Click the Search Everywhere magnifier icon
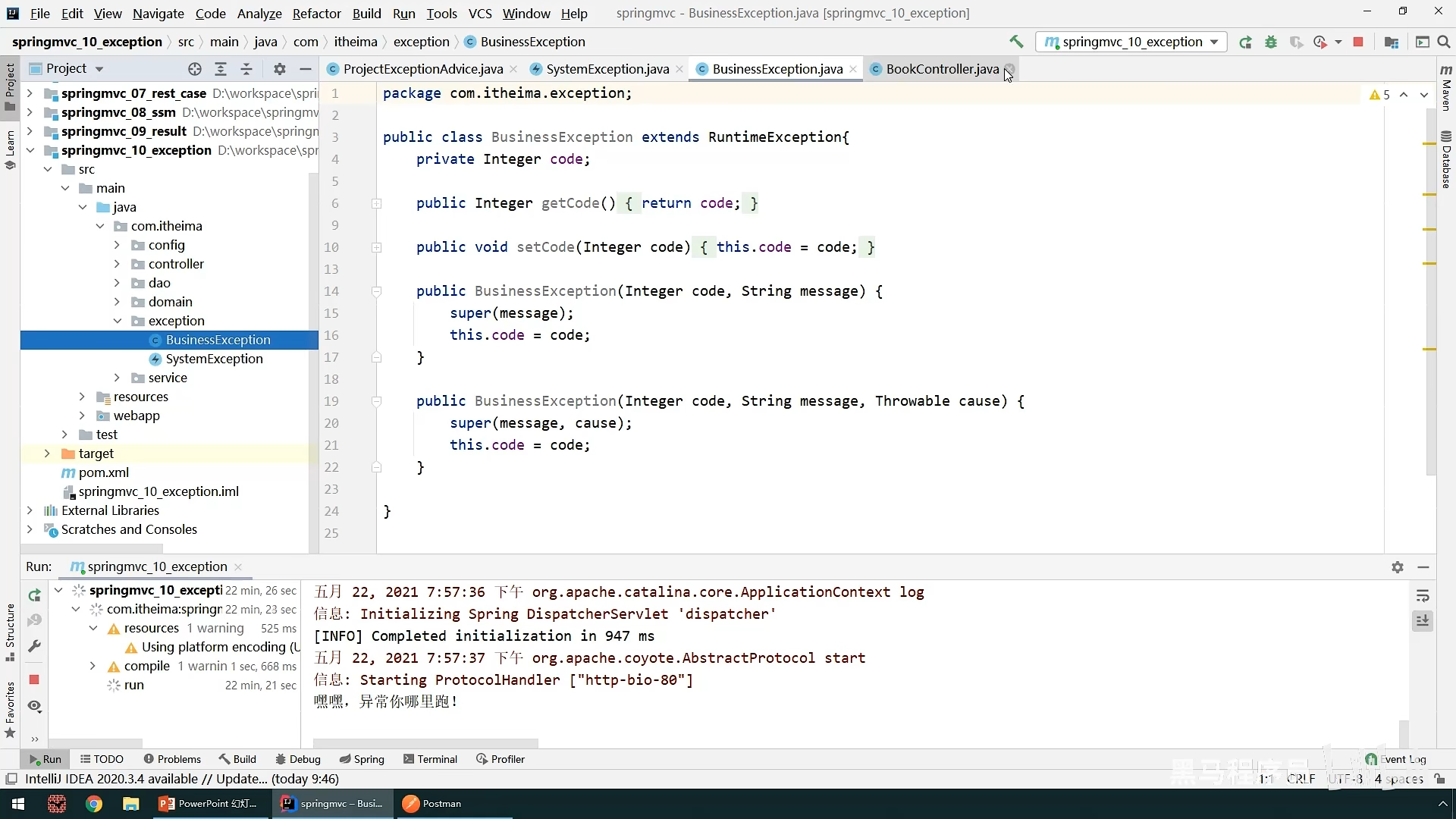Viewport: 1456px width, 819px height. 1444,42
